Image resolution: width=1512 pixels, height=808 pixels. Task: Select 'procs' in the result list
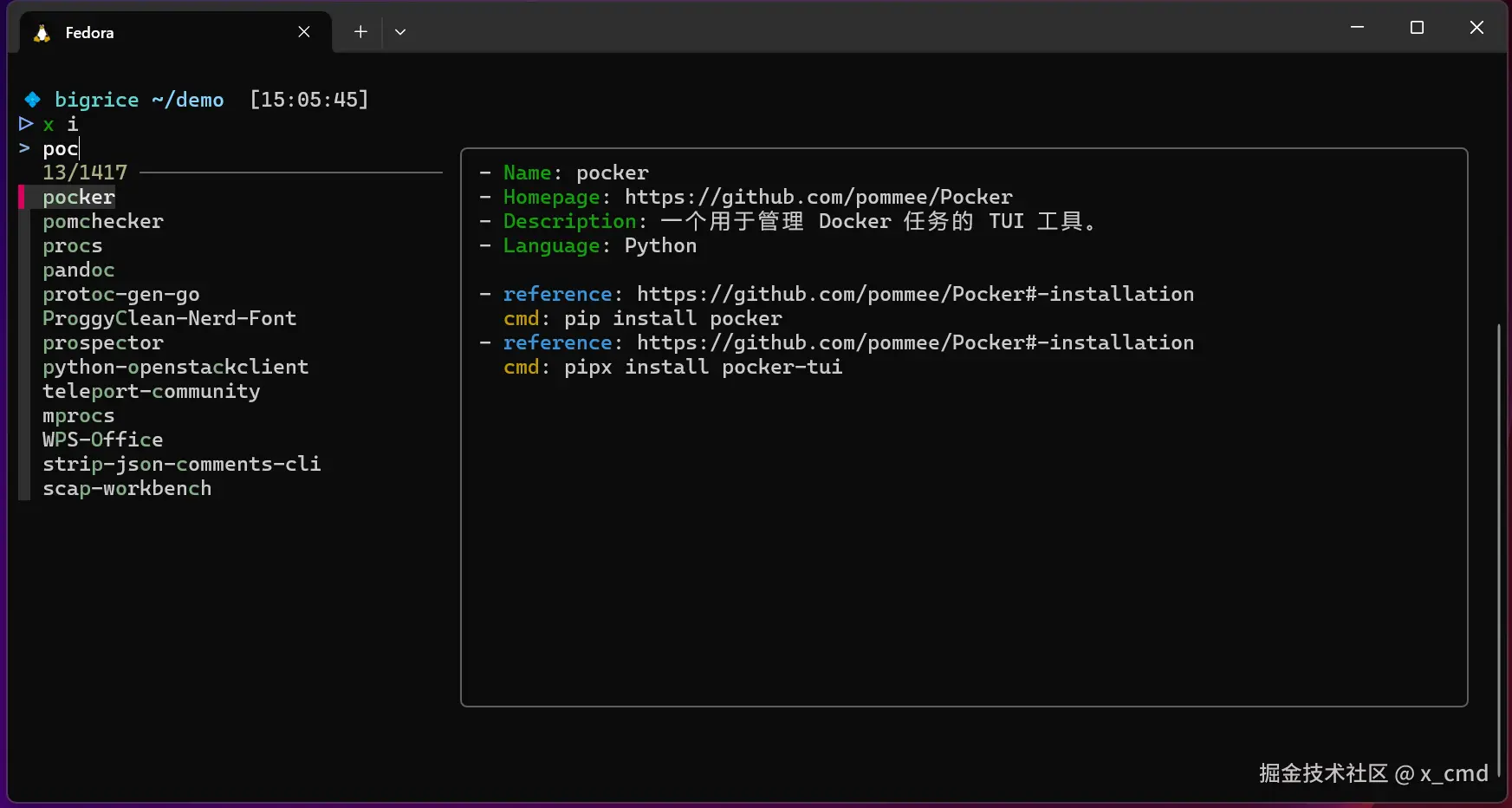[73, 246]
